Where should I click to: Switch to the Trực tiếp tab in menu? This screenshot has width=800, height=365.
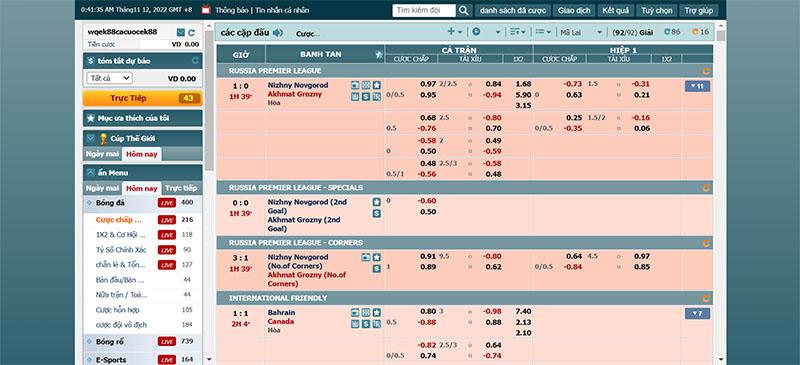click(181, 188)
